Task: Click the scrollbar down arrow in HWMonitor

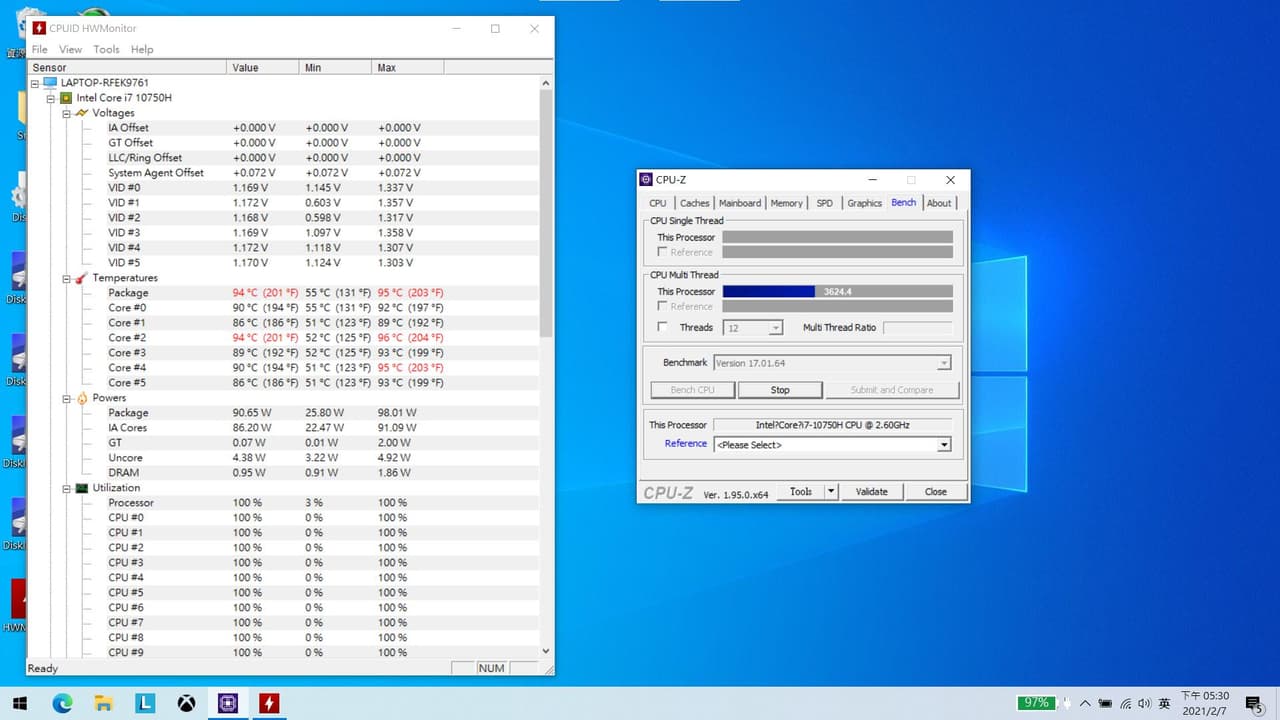Action: 545,651
